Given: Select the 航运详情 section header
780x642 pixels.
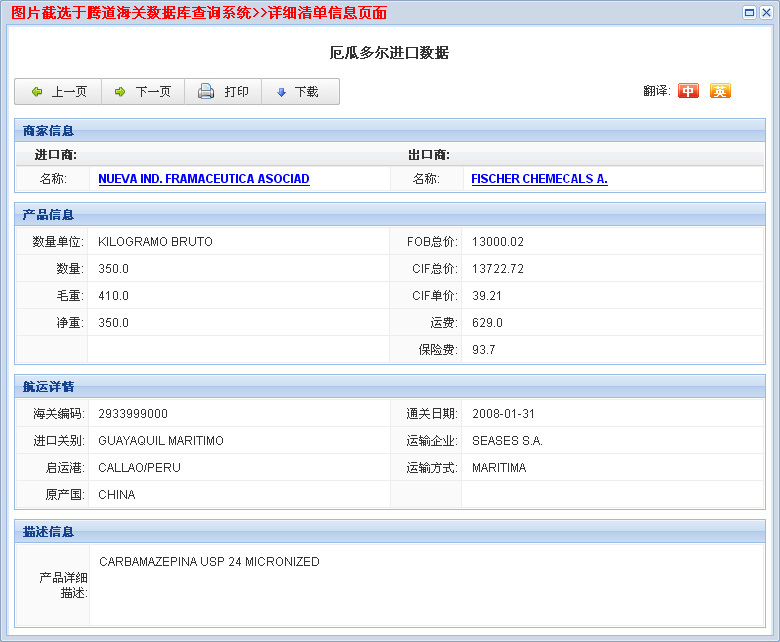Looking at the screenshot, I should click(x=48, y=387).
